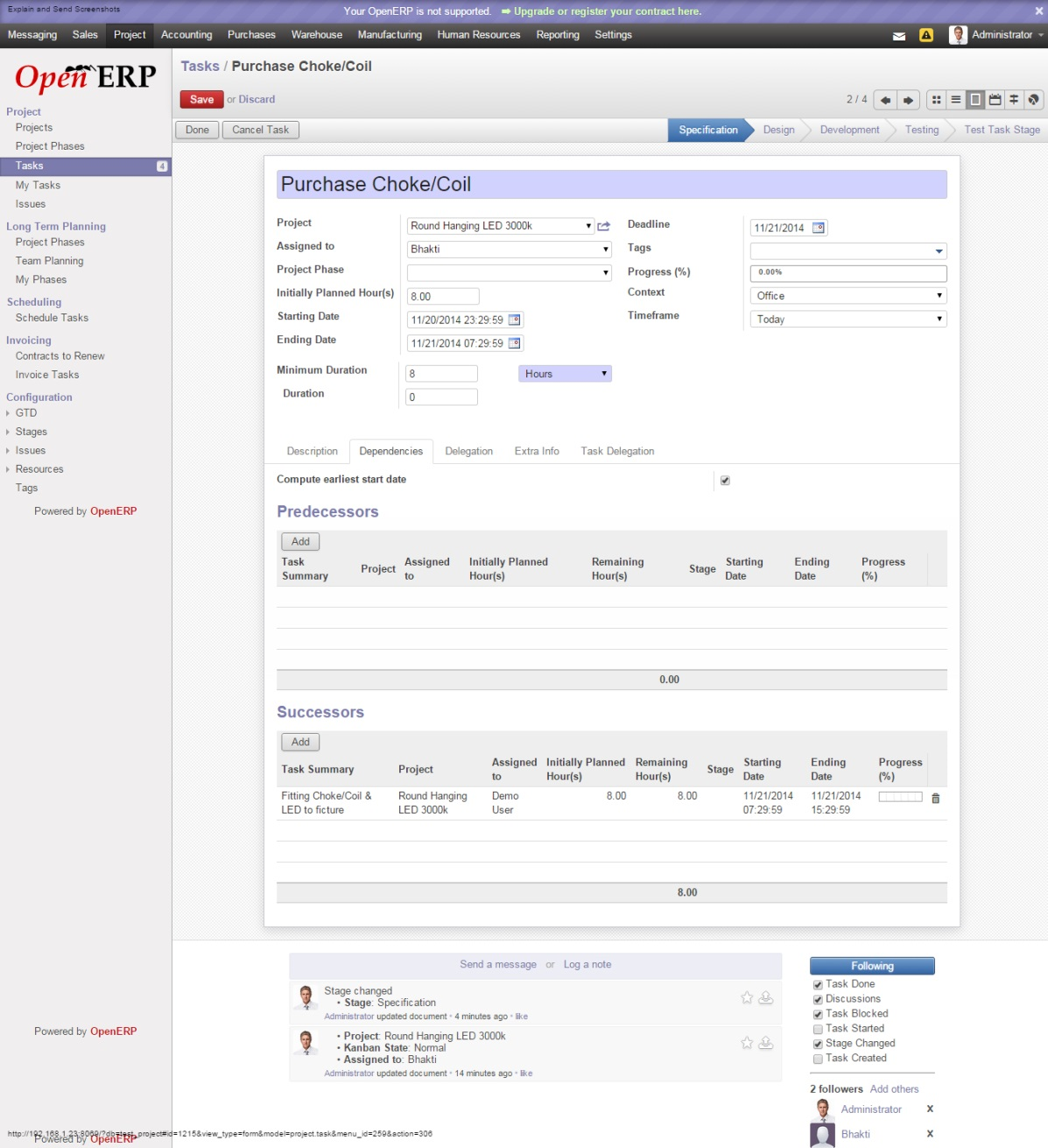Switch to the Delegation tab
This screenshot has width=1048, height=1148.
click(x=468, y=451)
